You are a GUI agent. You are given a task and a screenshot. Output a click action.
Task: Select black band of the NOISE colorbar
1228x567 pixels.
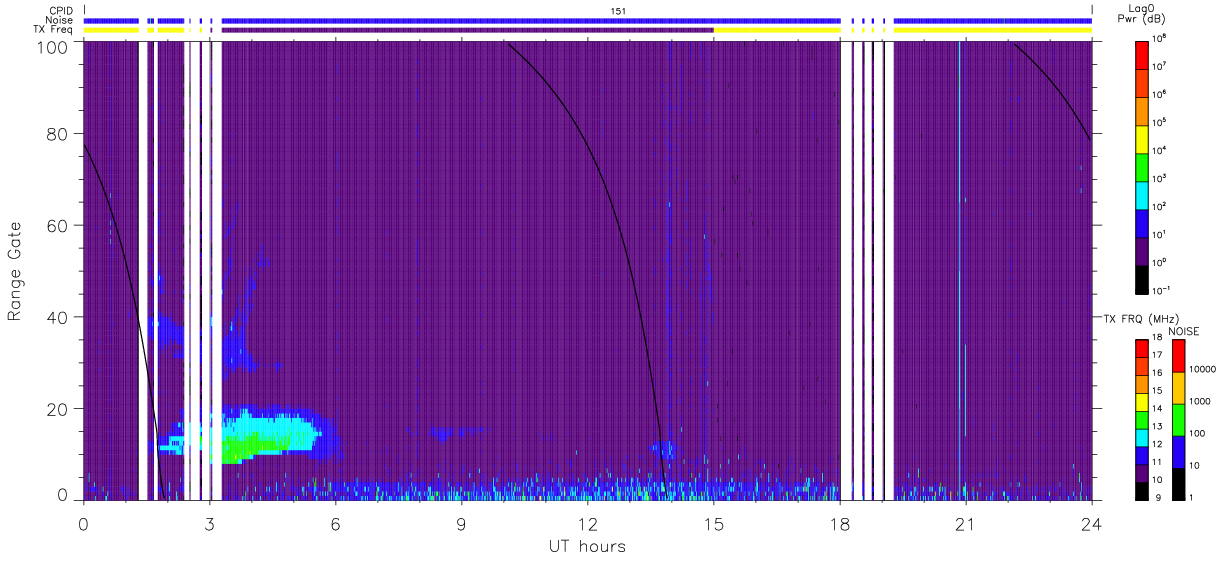click(x=1178, y=482)
